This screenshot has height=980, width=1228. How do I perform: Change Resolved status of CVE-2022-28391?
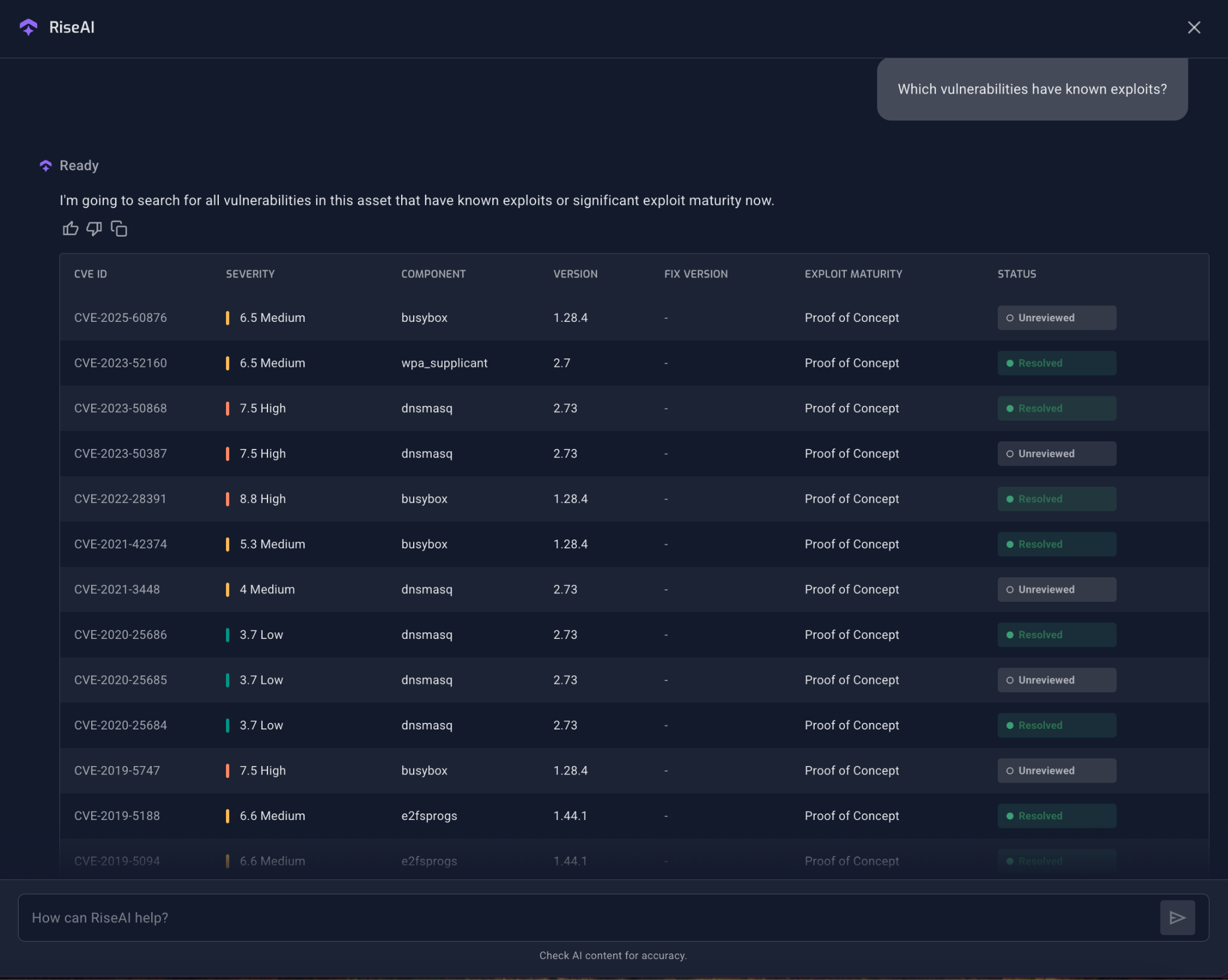point(1056,499)
